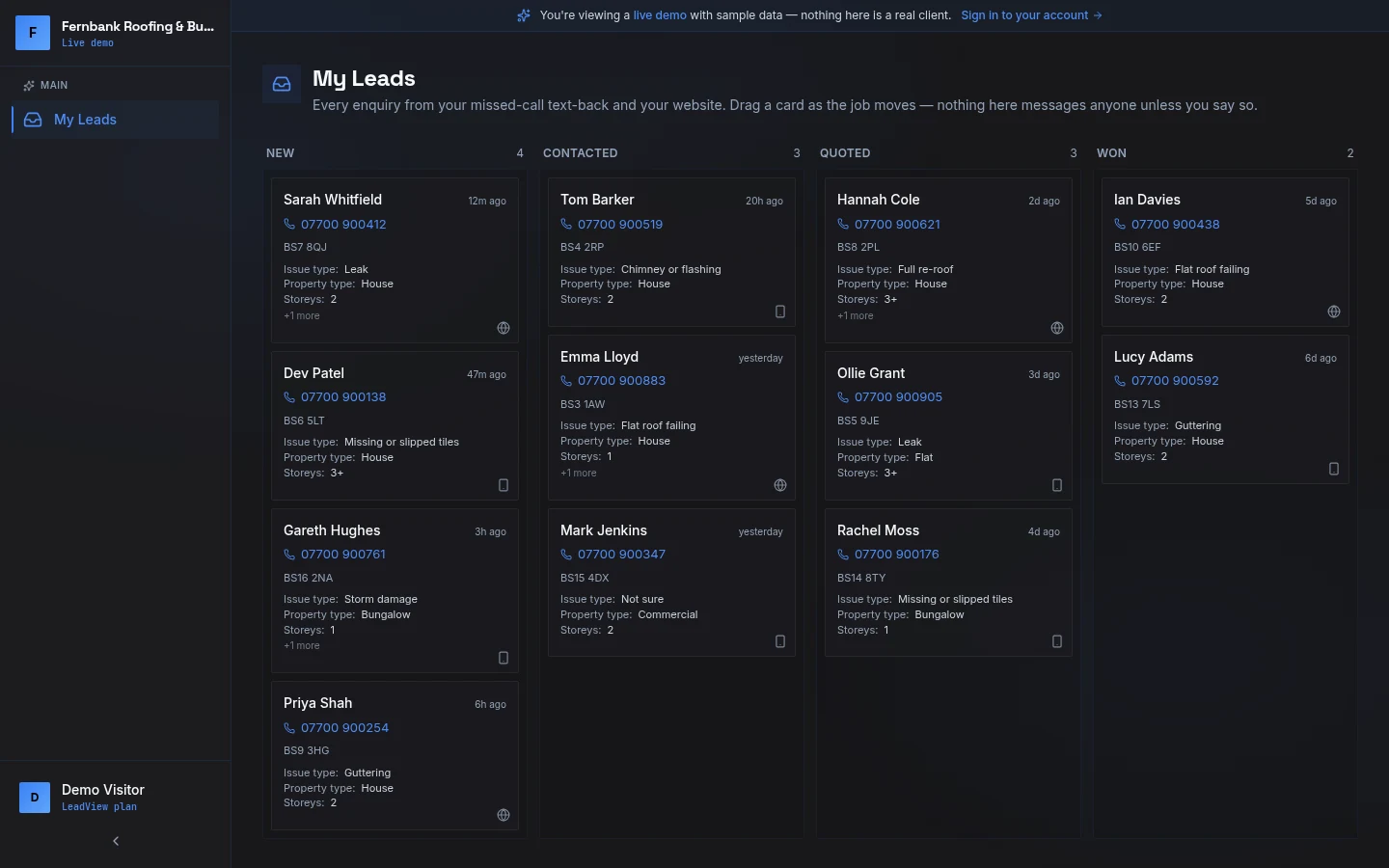Viewport: 1389px width, 868px height.
Task: Call Tom Barker on 07700 900519
Action: (x=612, y=225)
